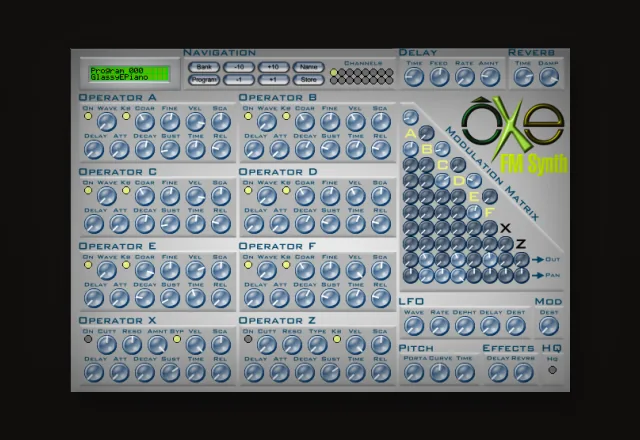640x440 pixels.
Task: Click Operator E Delay knob
Action: 94,298
